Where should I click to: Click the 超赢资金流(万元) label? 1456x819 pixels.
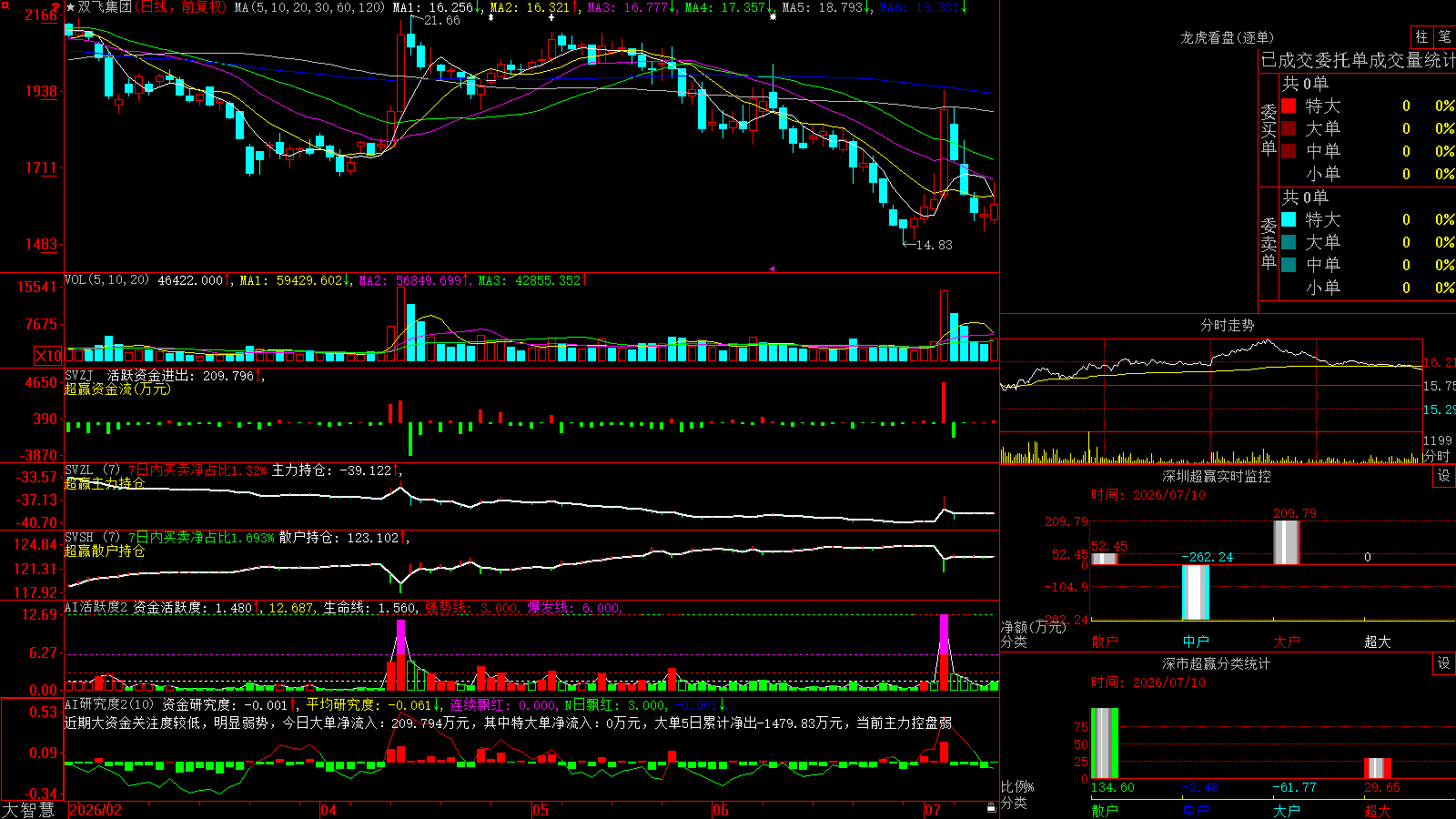point(117,389)
